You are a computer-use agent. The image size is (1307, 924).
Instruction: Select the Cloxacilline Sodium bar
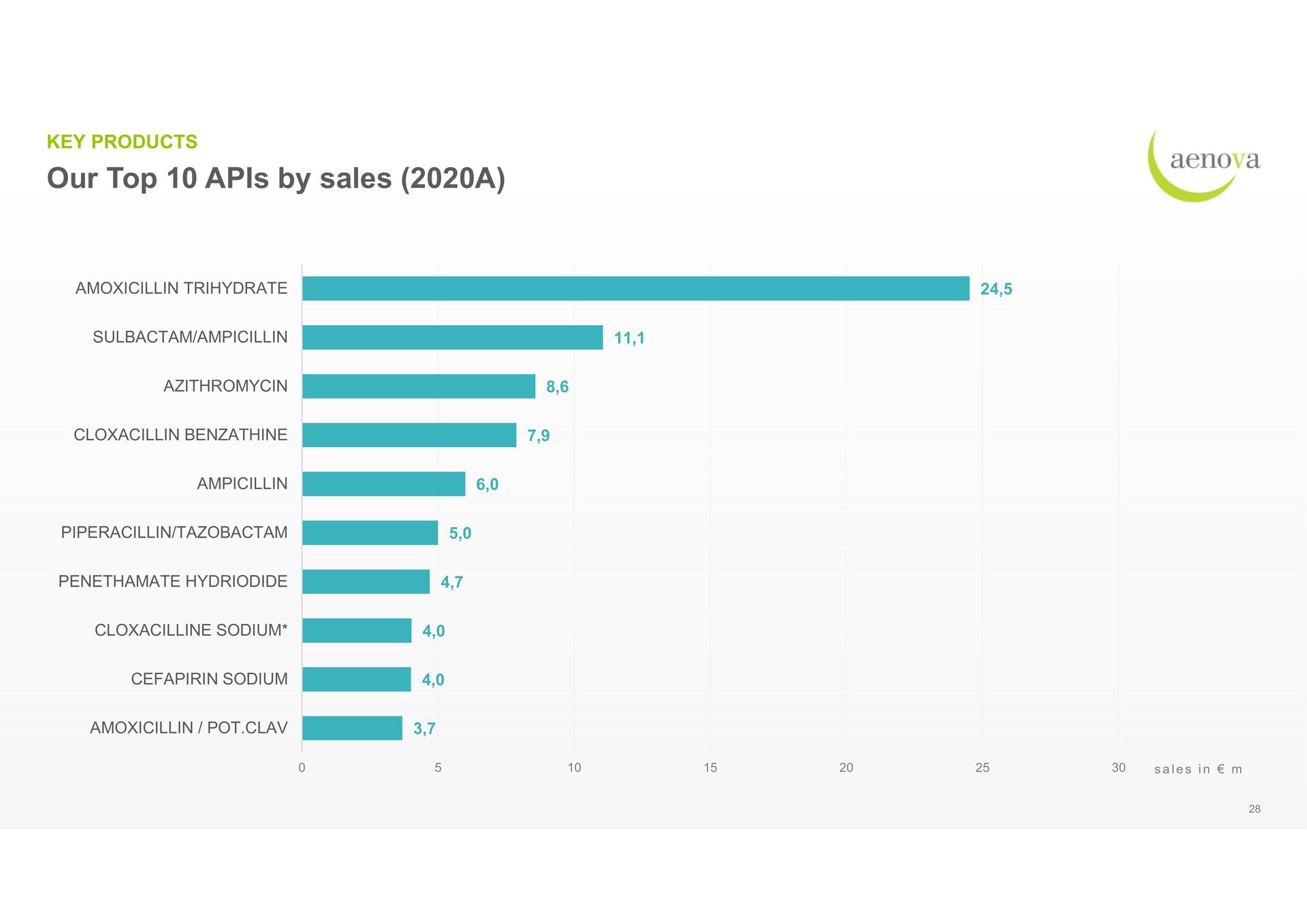click(357, 630)
